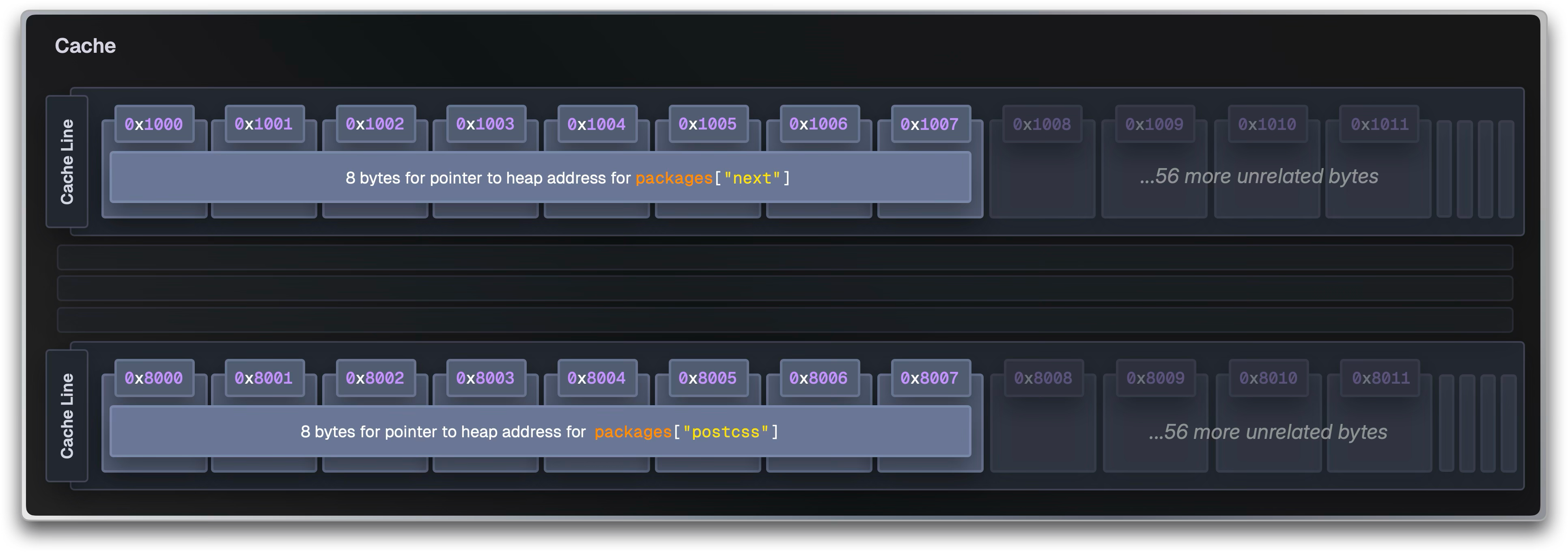Click "56 more unrelated bytes" in top line

tap(1259, 177)
